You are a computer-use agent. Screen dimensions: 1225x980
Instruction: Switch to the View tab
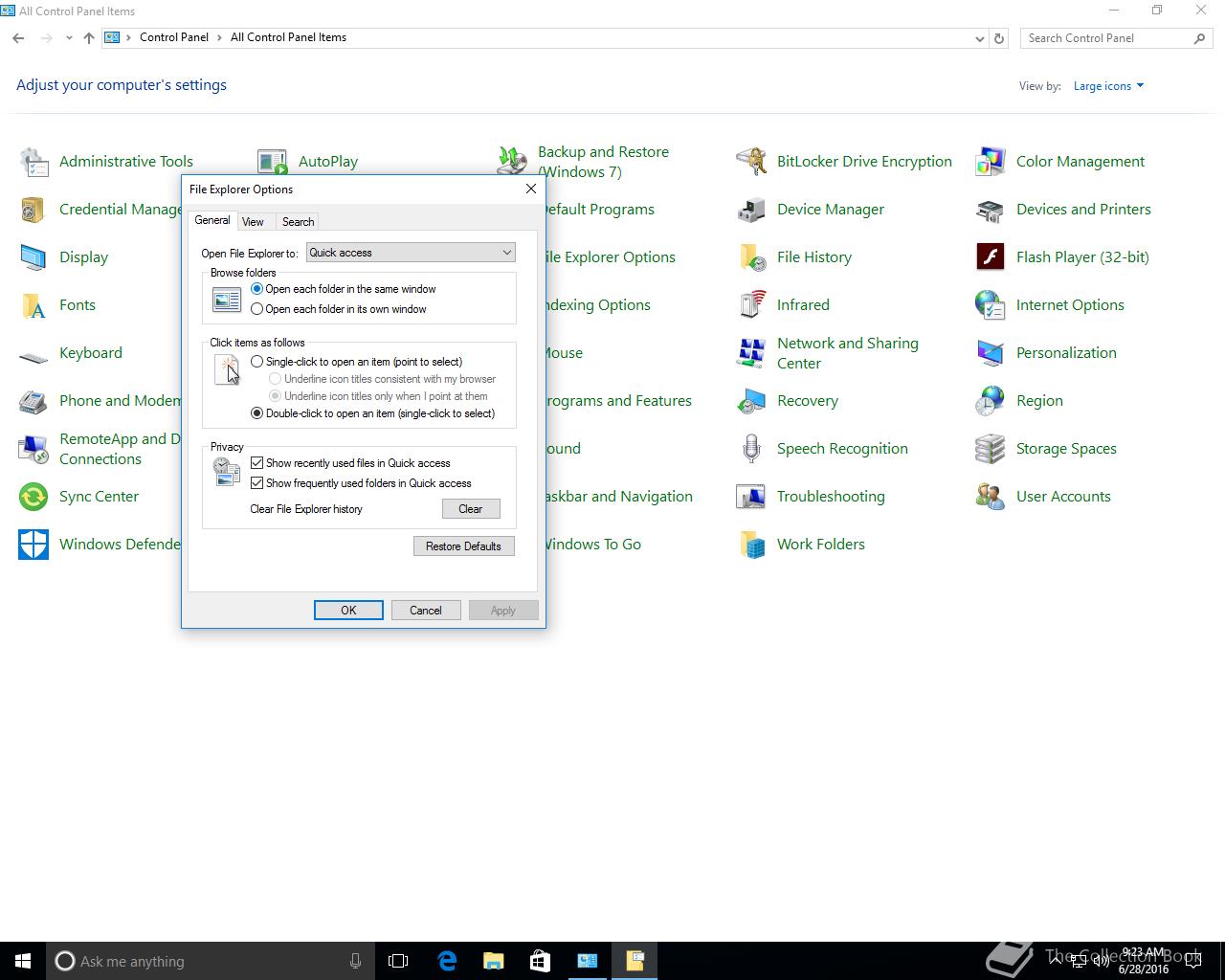tap(253, 222)
